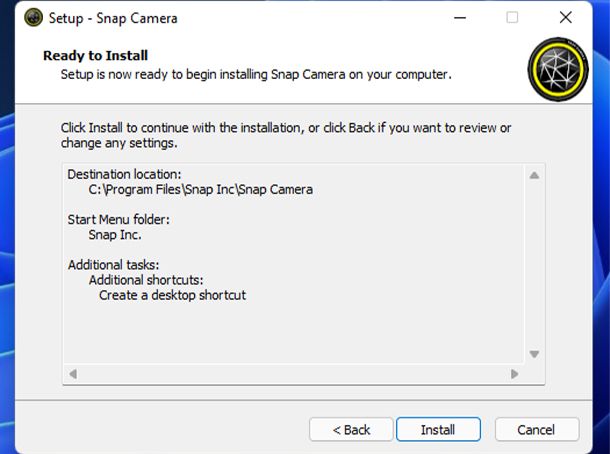This screenshot has height=454, width=610.
Task: Click the 'Additional shortcuts:' line
Action: [146, 280]
